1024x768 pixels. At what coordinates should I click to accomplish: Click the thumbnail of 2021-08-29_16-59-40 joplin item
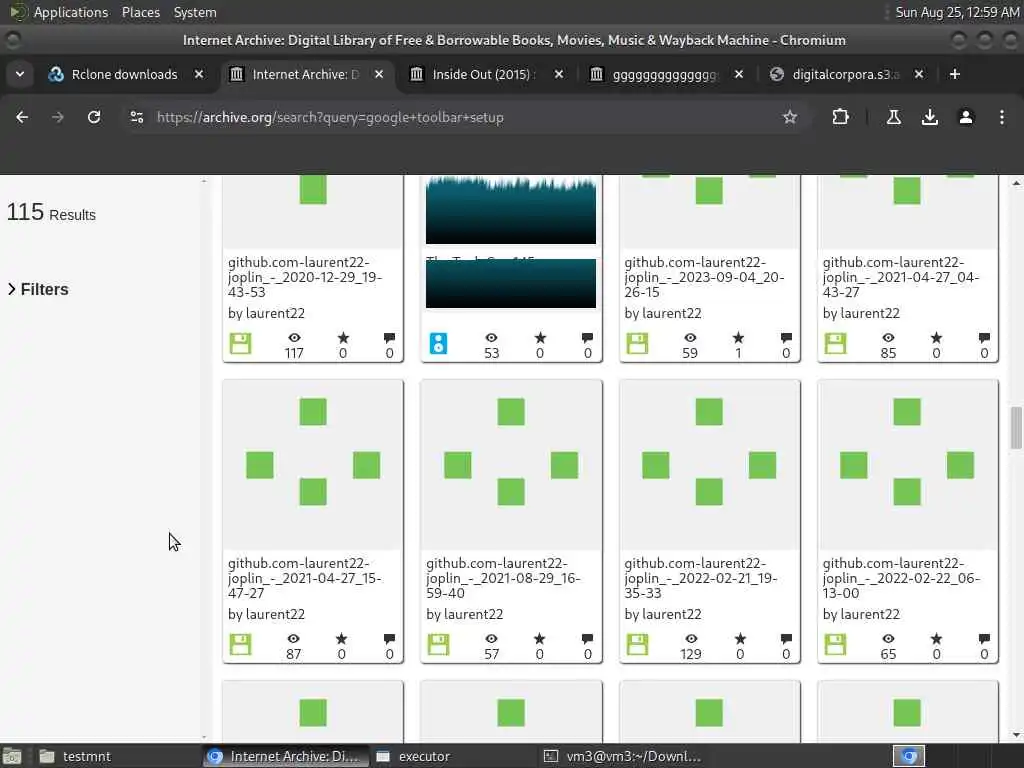pyautogui.click(x=511, y=465)
